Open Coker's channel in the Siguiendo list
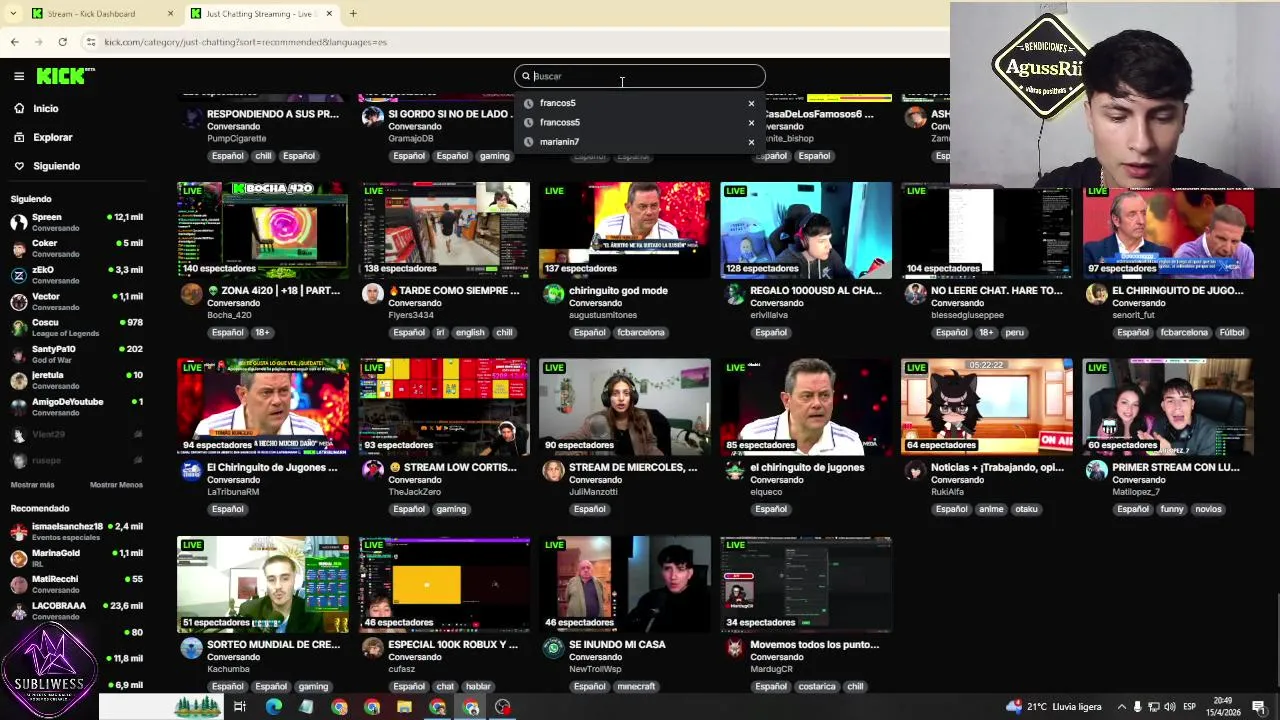The image size is (1280, 720). [x=77, y=248]
